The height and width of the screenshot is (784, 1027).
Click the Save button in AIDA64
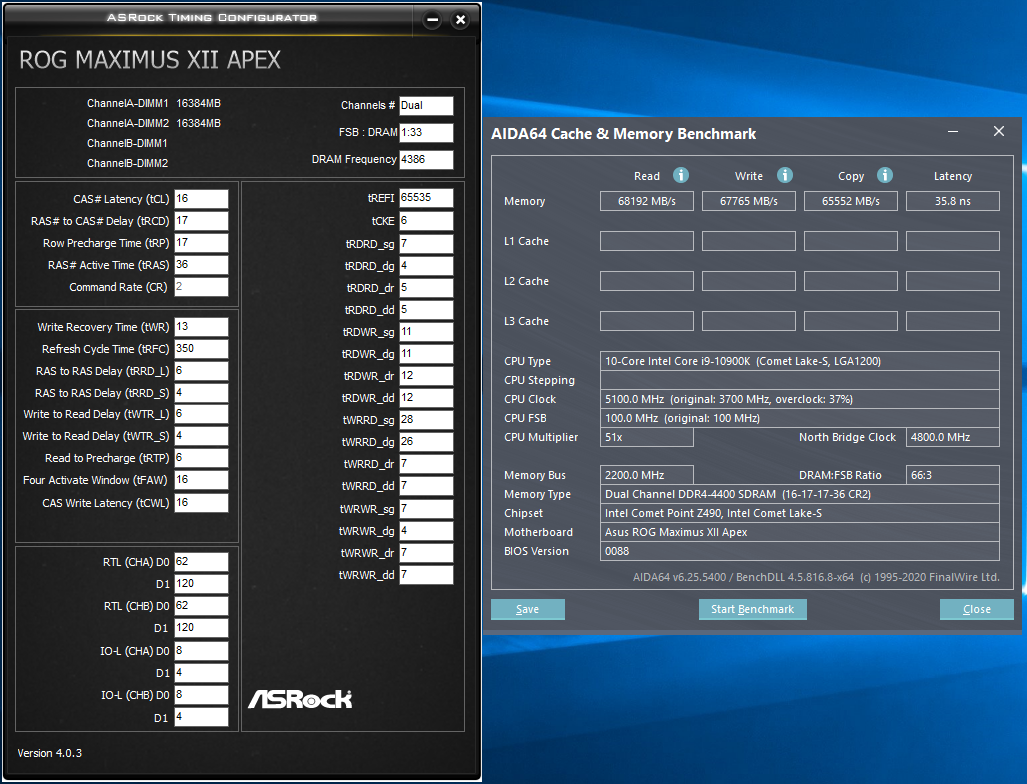click(x=528, y=609)
